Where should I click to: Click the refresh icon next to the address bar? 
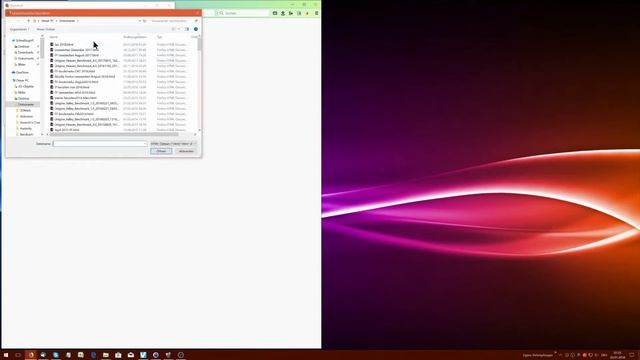pyautogui.click(x=145, y=21)
